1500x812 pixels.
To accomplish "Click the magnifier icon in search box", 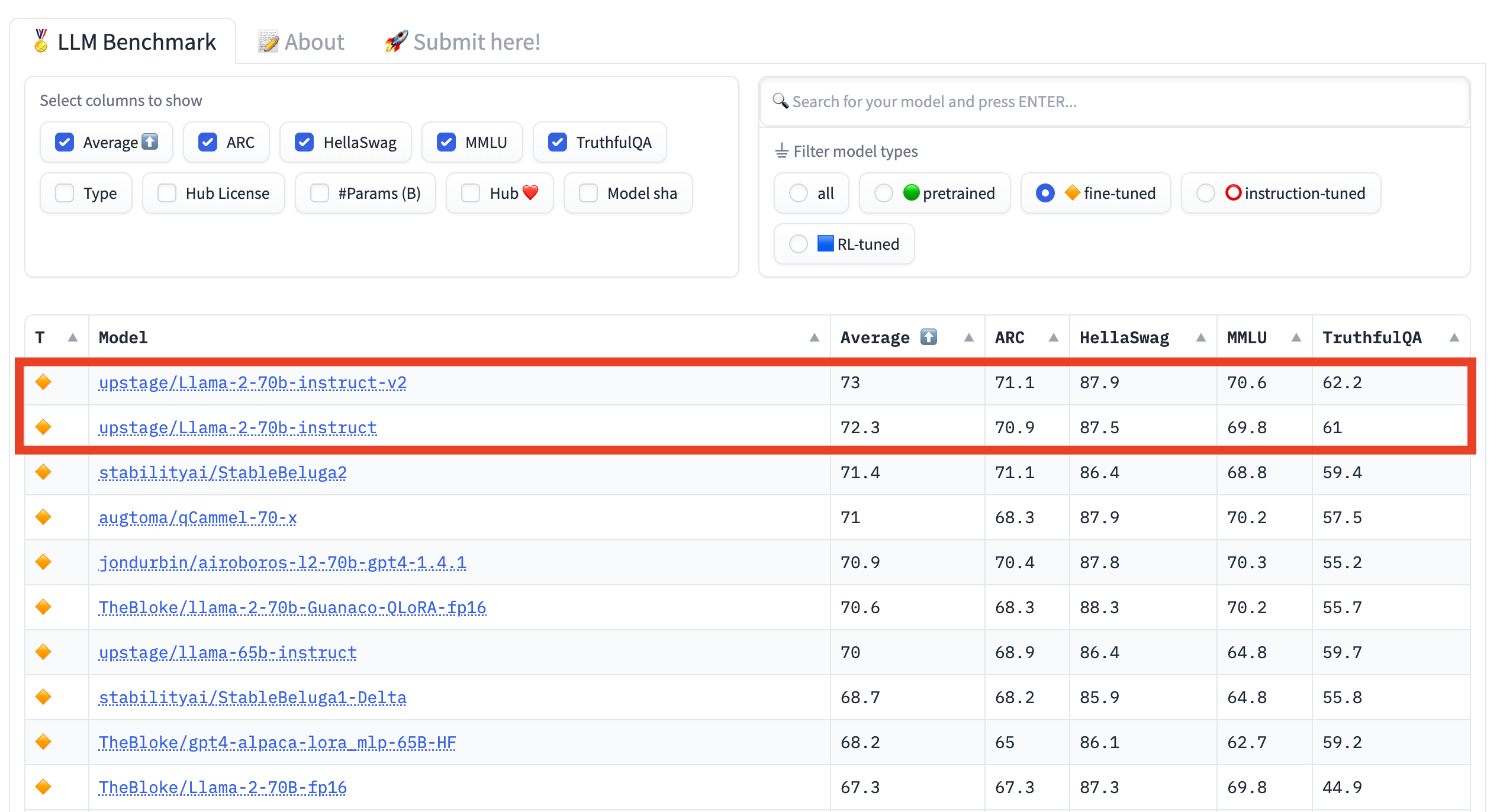I will pyautogui.click(x=781, y=101).
